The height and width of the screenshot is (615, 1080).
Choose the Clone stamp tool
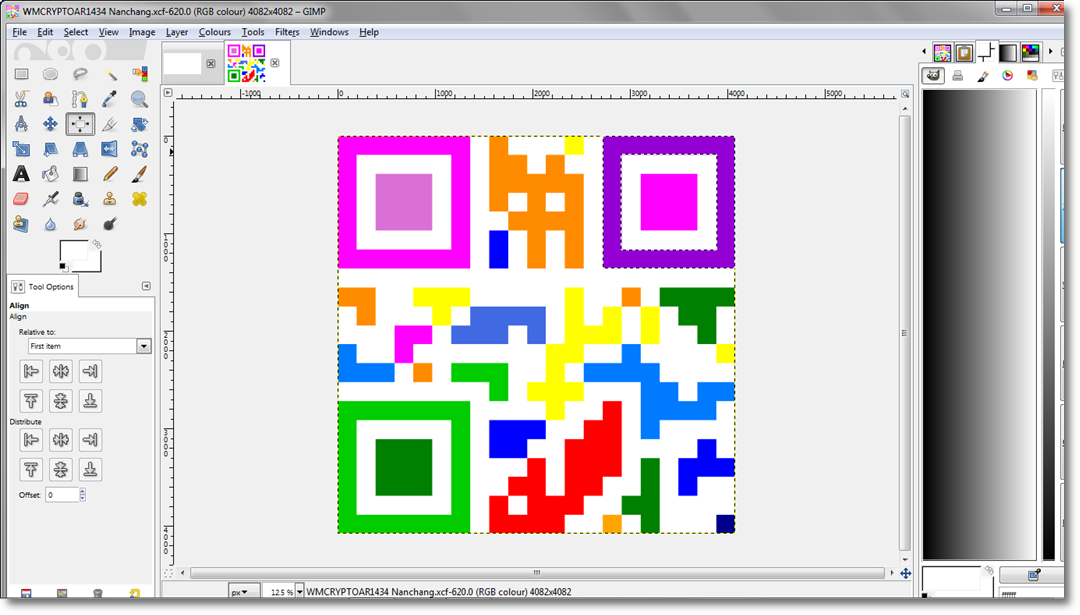110,199
